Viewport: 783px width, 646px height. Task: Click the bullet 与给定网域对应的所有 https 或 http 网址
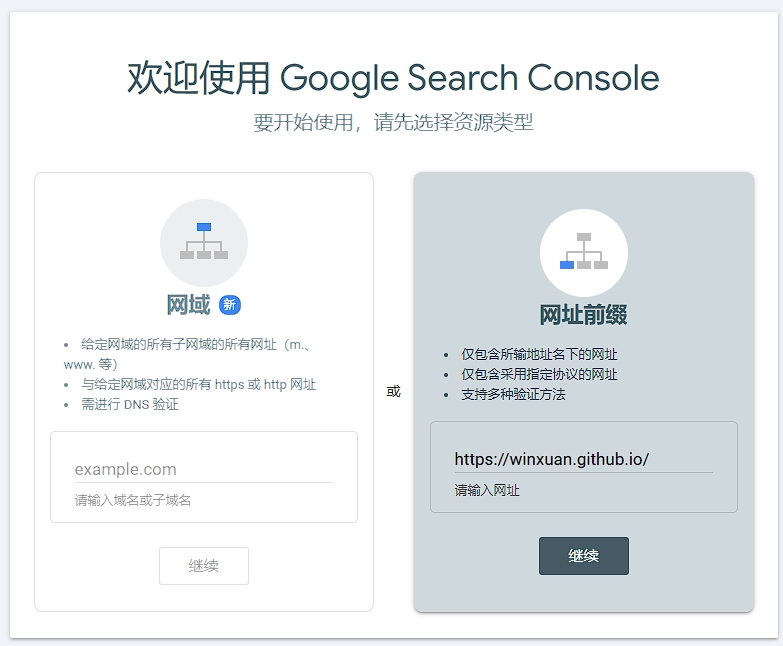[199, 384]
